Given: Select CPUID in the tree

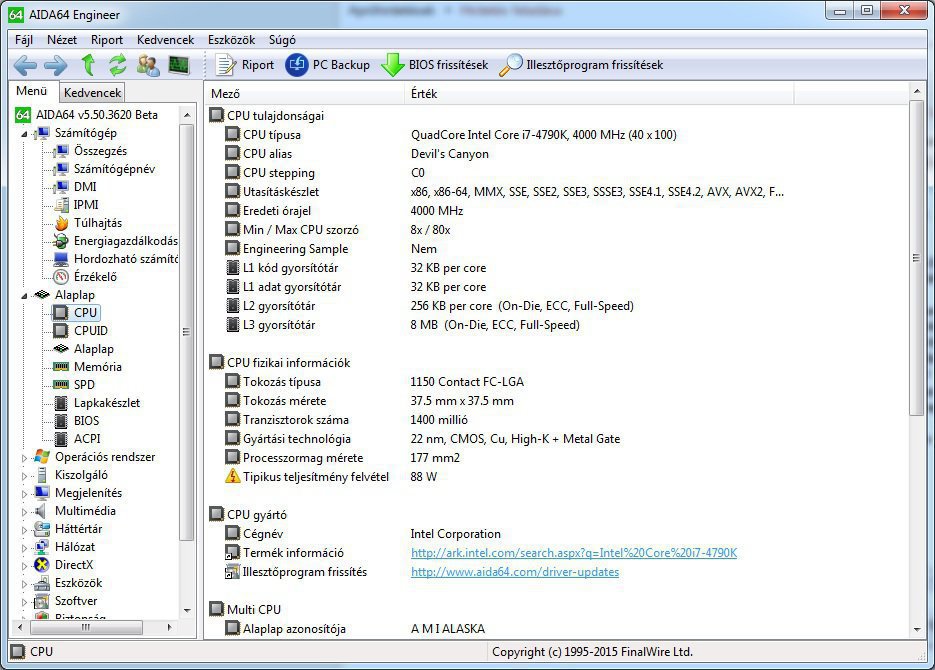Looking at the screenshot, I should [91, 330].
